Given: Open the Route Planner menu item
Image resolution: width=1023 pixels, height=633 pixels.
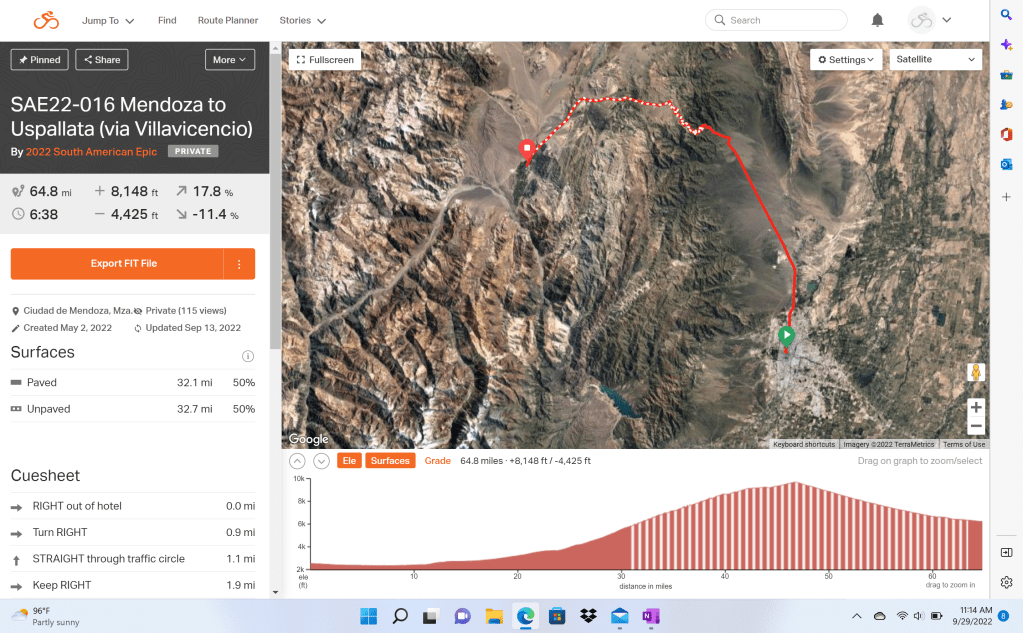Looking at the screenshot, I should [228, 20].
